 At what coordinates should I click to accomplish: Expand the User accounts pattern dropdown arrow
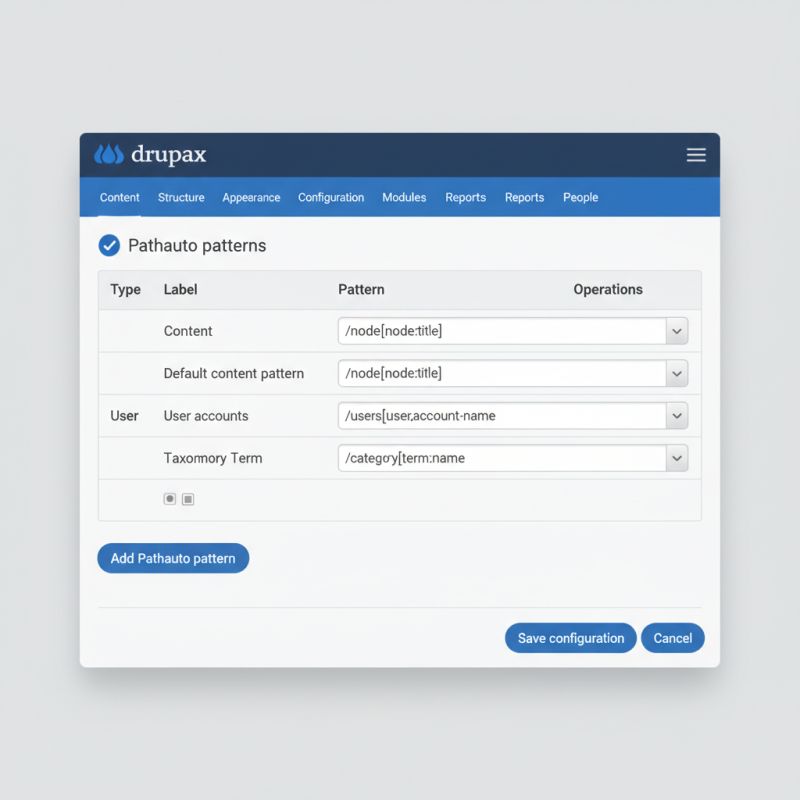click(677, 416)
